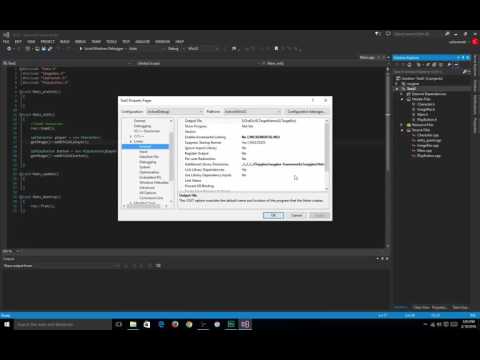Screen dimensions: 480x360
Task: Click OK in the Property Pages dialog
Action: pos(273,215)
